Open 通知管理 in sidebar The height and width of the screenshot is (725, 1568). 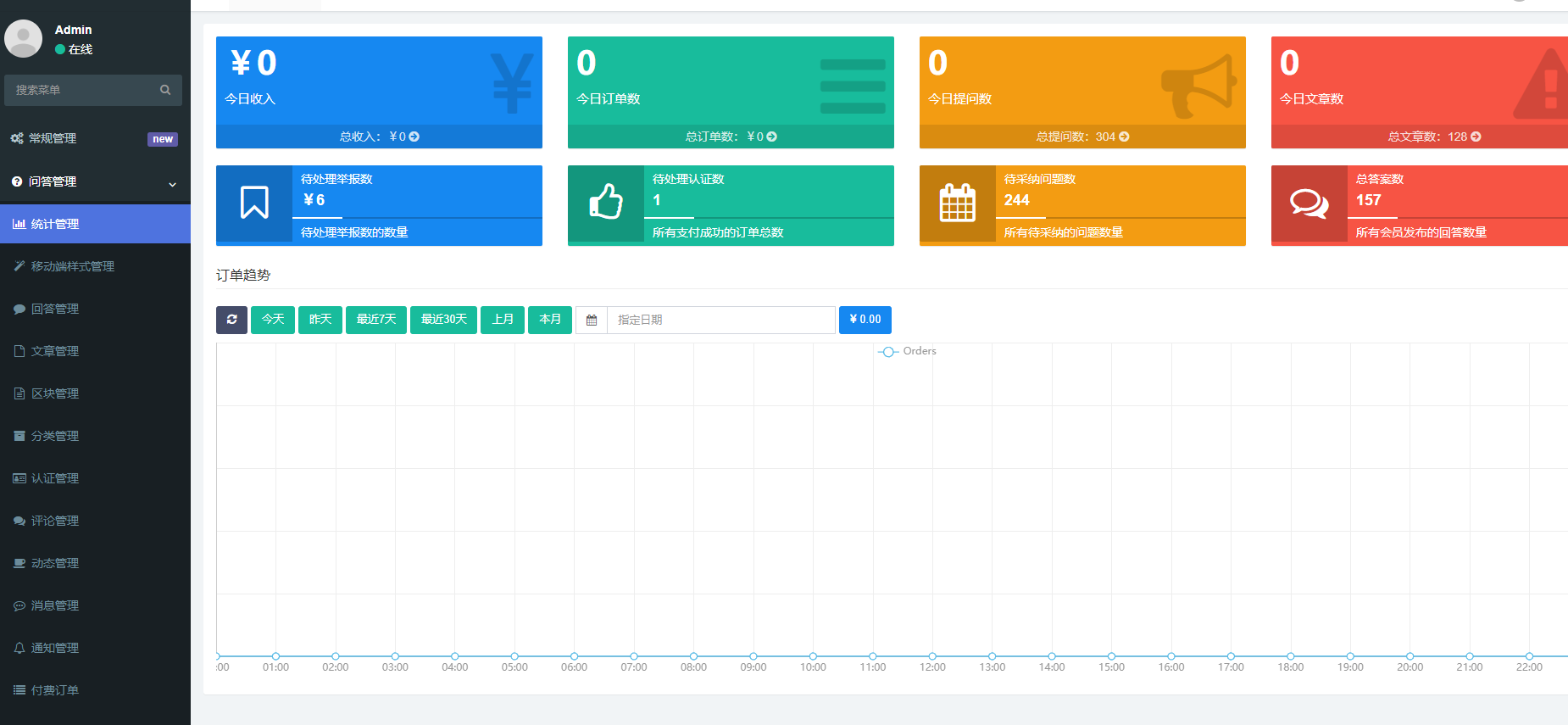click(95, 648)
